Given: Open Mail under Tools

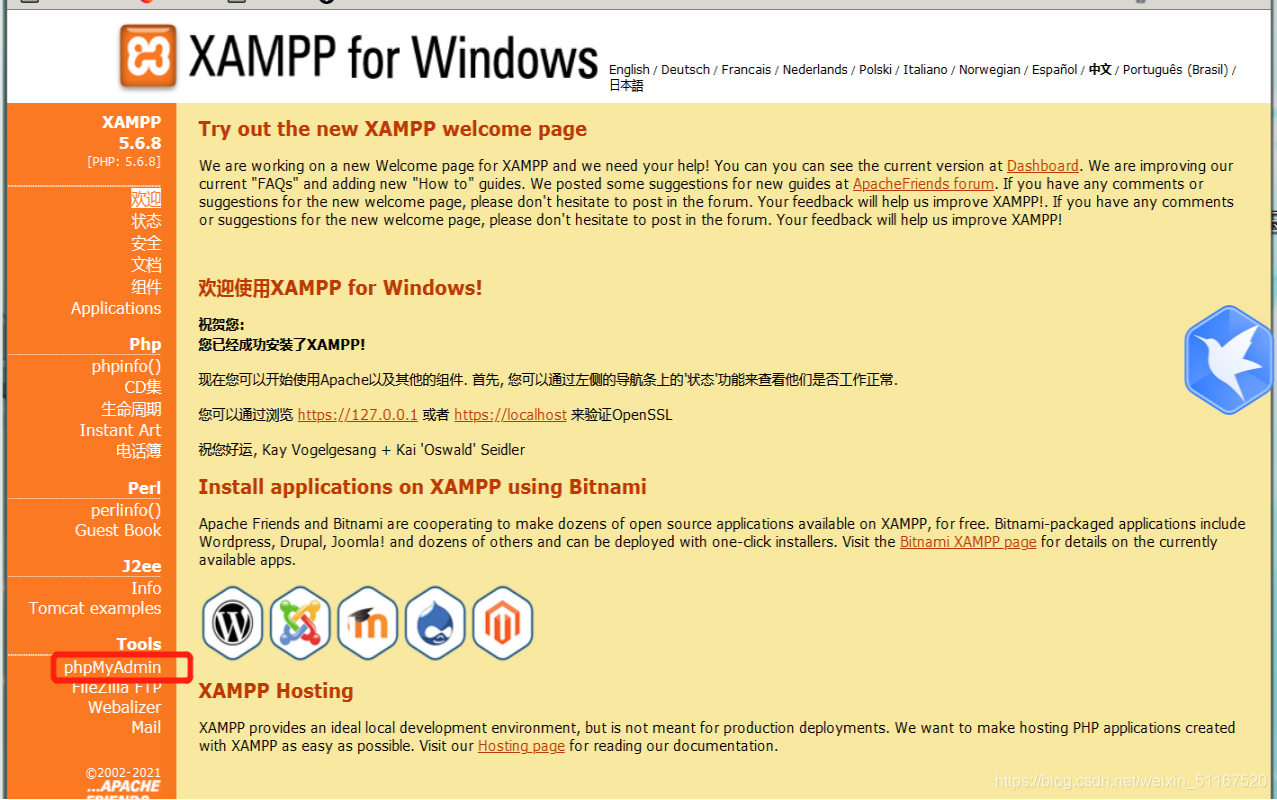Looking at the screenshot, I should (x=146, y=727).
